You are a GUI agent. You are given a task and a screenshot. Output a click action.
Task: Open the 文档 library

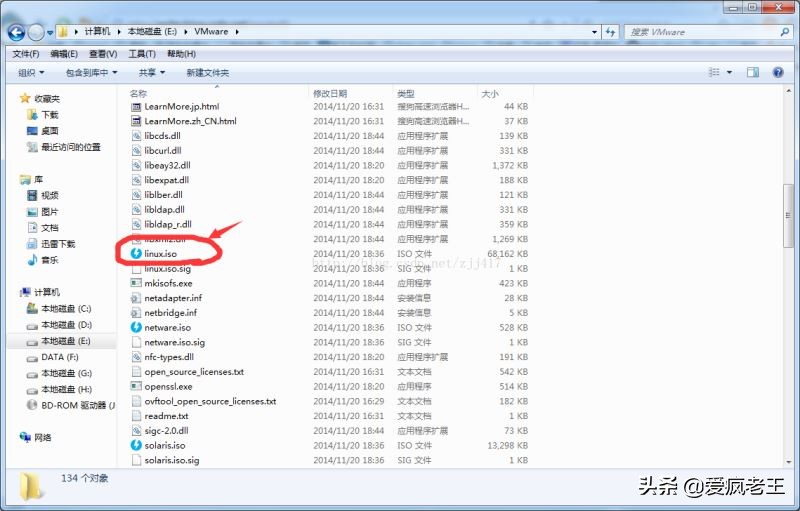[x=43, y=228]
